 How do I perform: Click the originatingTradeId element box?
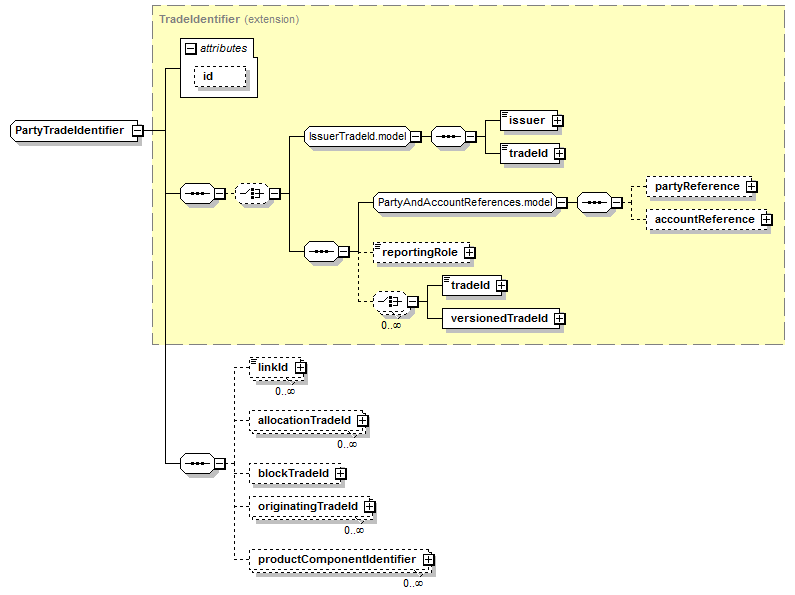[x=310, y=506]
